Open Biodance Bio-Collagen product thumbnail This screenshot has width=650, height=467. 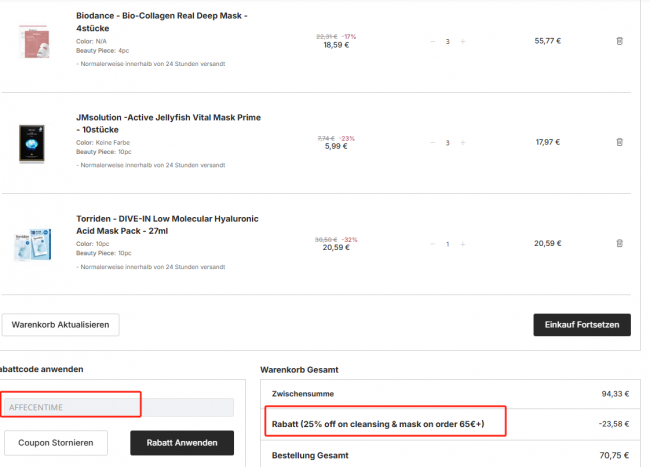coord(34,41)
